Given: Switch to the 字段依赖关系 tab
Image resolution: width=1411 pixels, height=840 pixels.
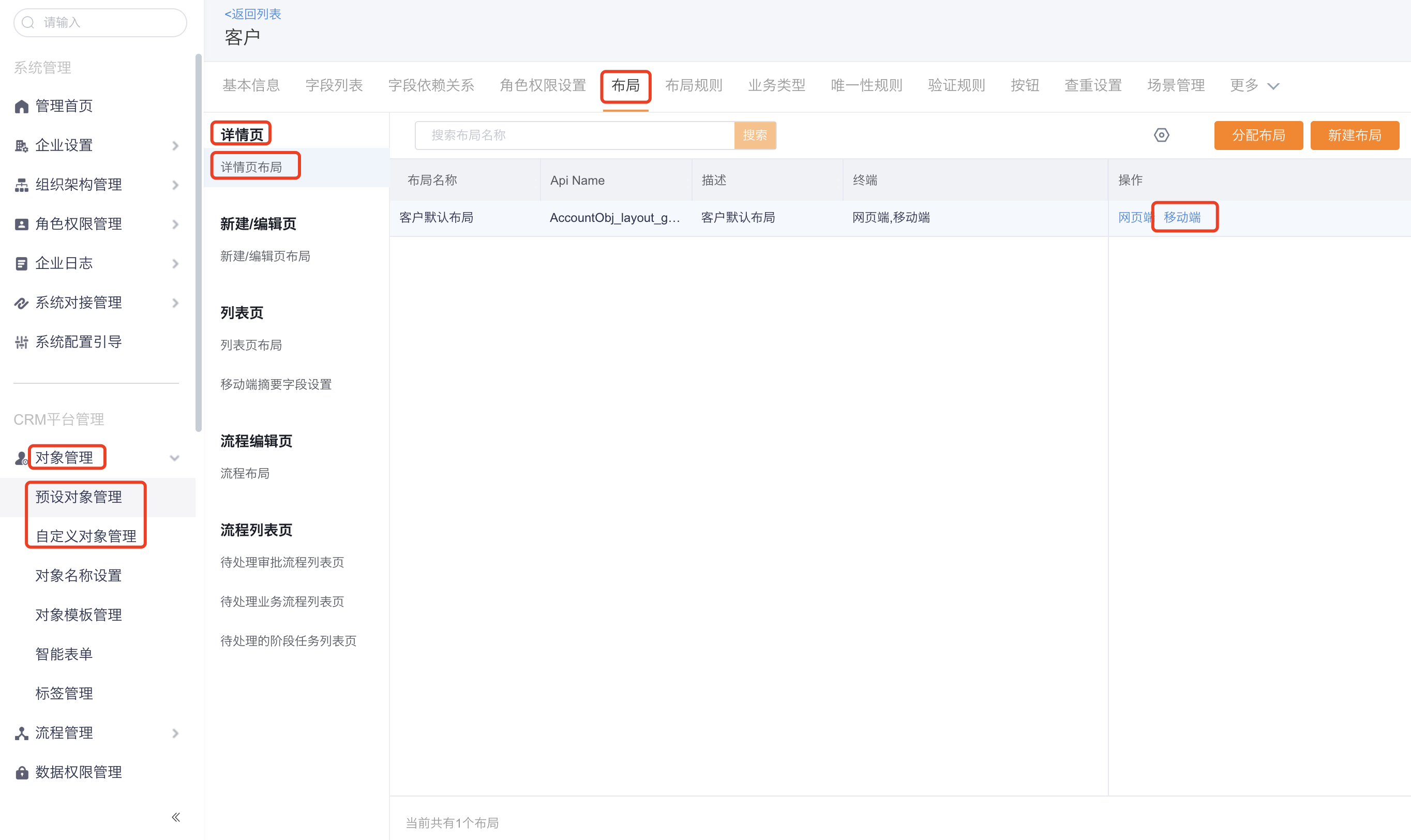Looking at the screenshot, I should coord(431,85).
